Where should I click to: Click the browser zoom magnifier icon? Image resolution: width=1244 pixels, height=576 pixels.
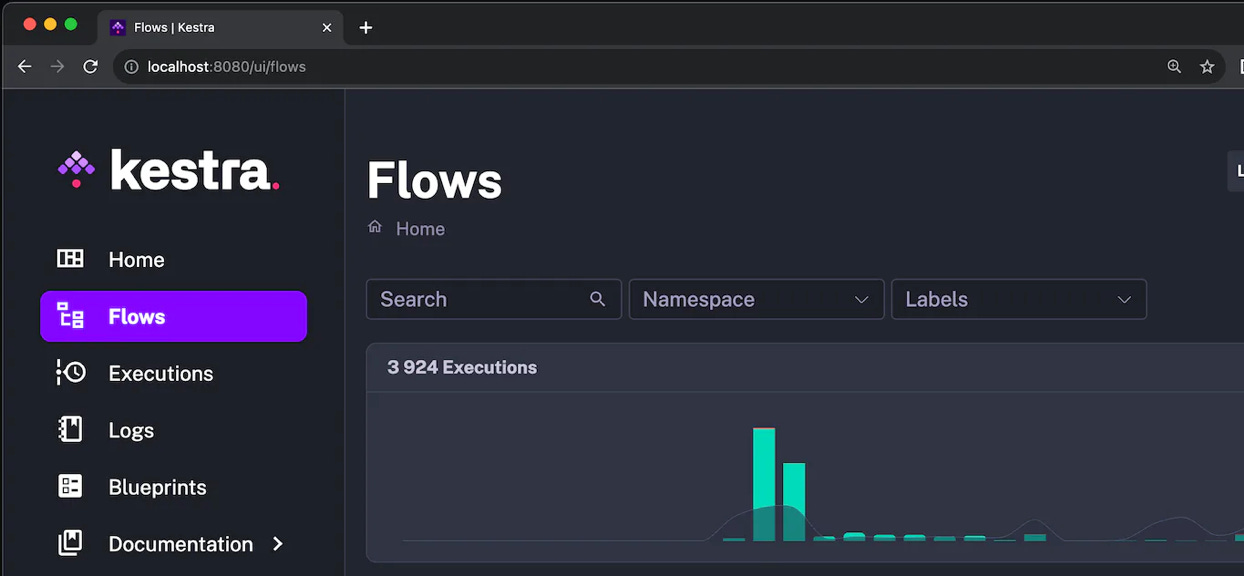(1174, 67)
